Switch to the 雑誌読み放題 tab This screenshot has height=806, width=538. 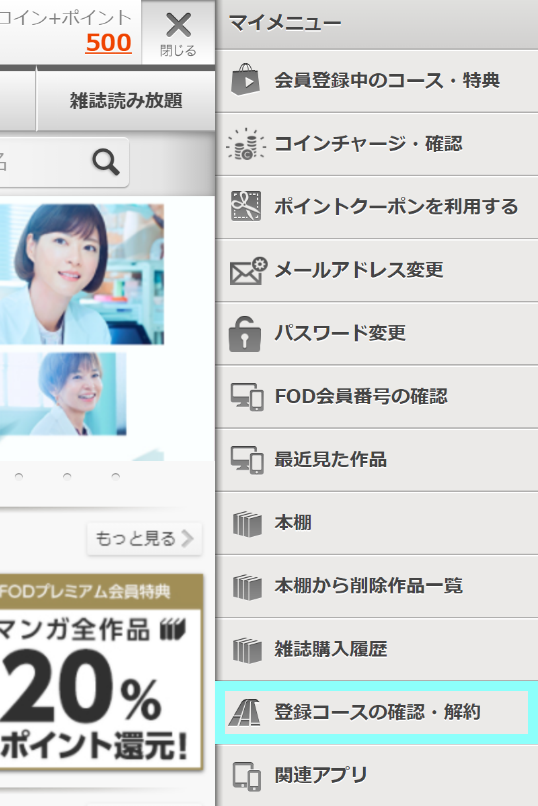(x=126, y=100)
